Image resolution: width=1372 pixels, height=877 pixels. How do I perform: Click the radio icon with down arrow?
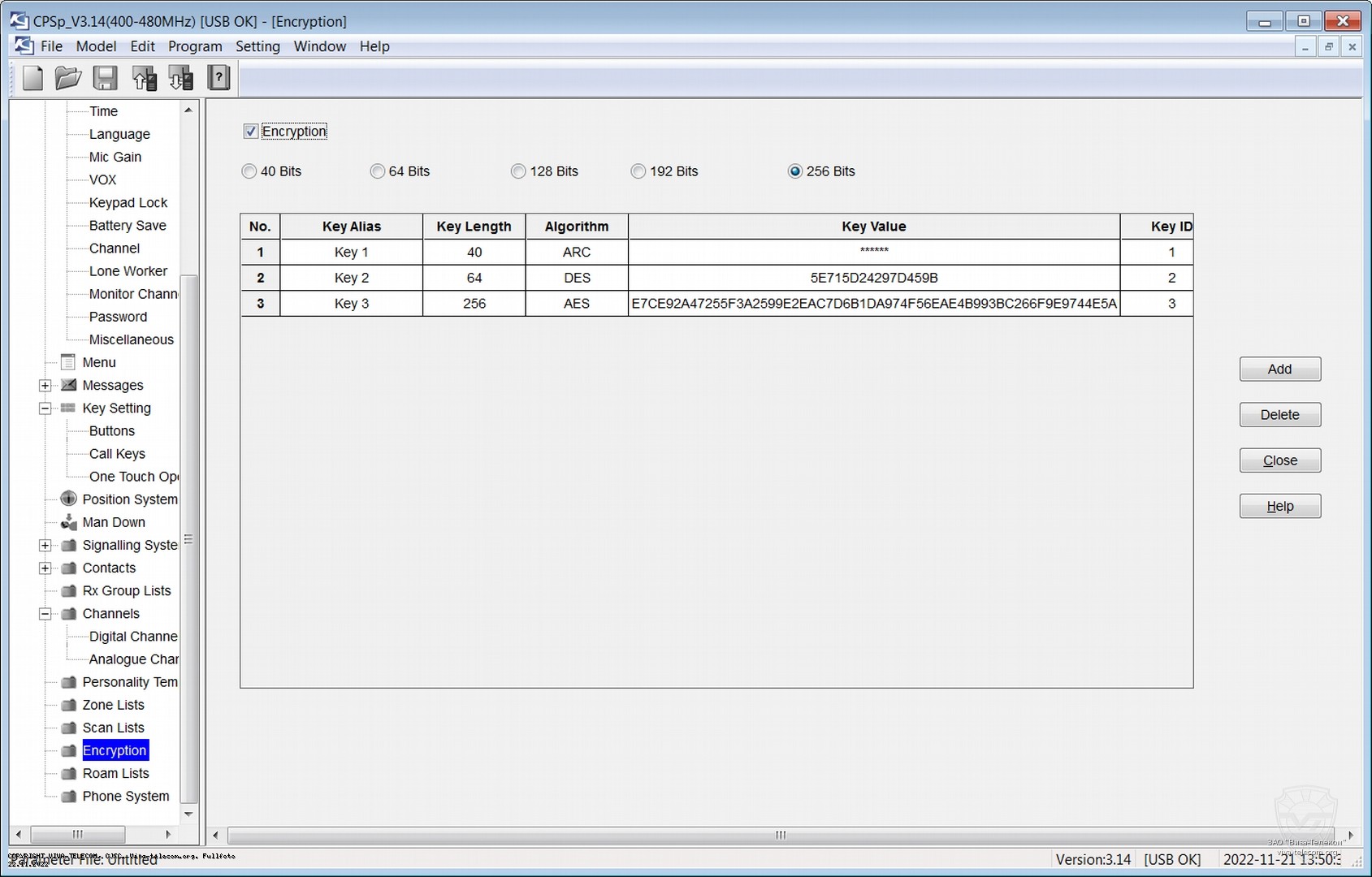click(180, 78)
